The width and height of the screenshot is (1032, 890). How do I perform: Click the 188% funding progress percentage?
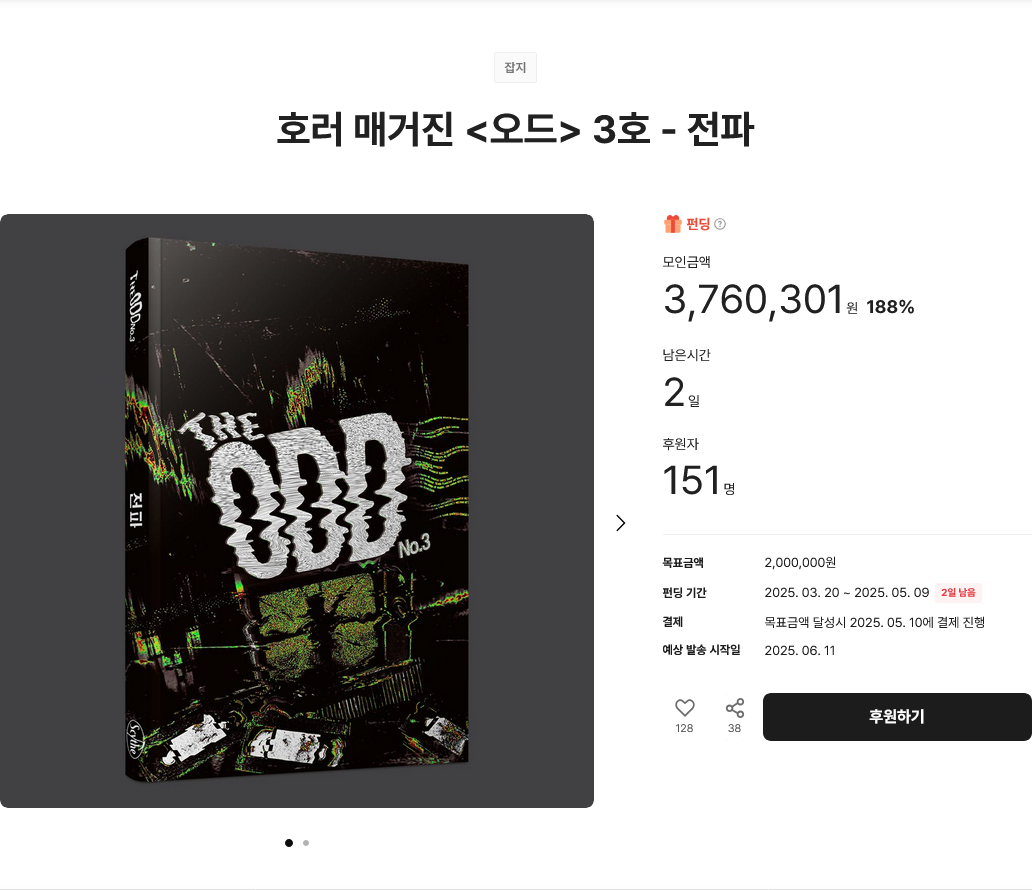890,307
